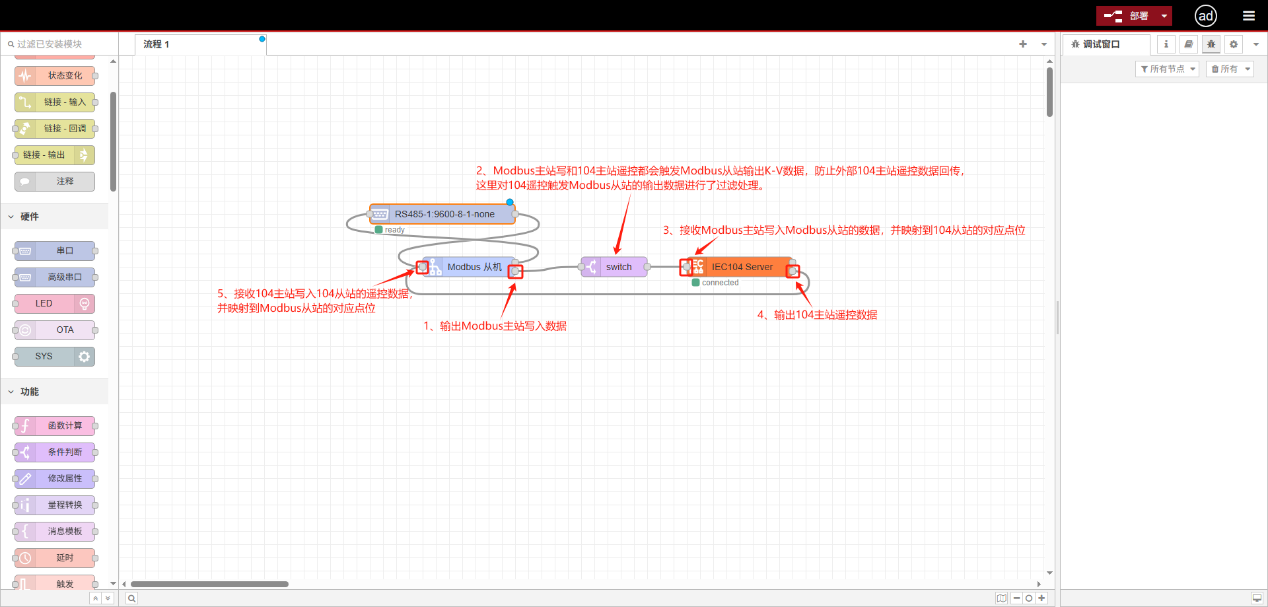Add a new flow tab with plus

[x=1023, y=44]
